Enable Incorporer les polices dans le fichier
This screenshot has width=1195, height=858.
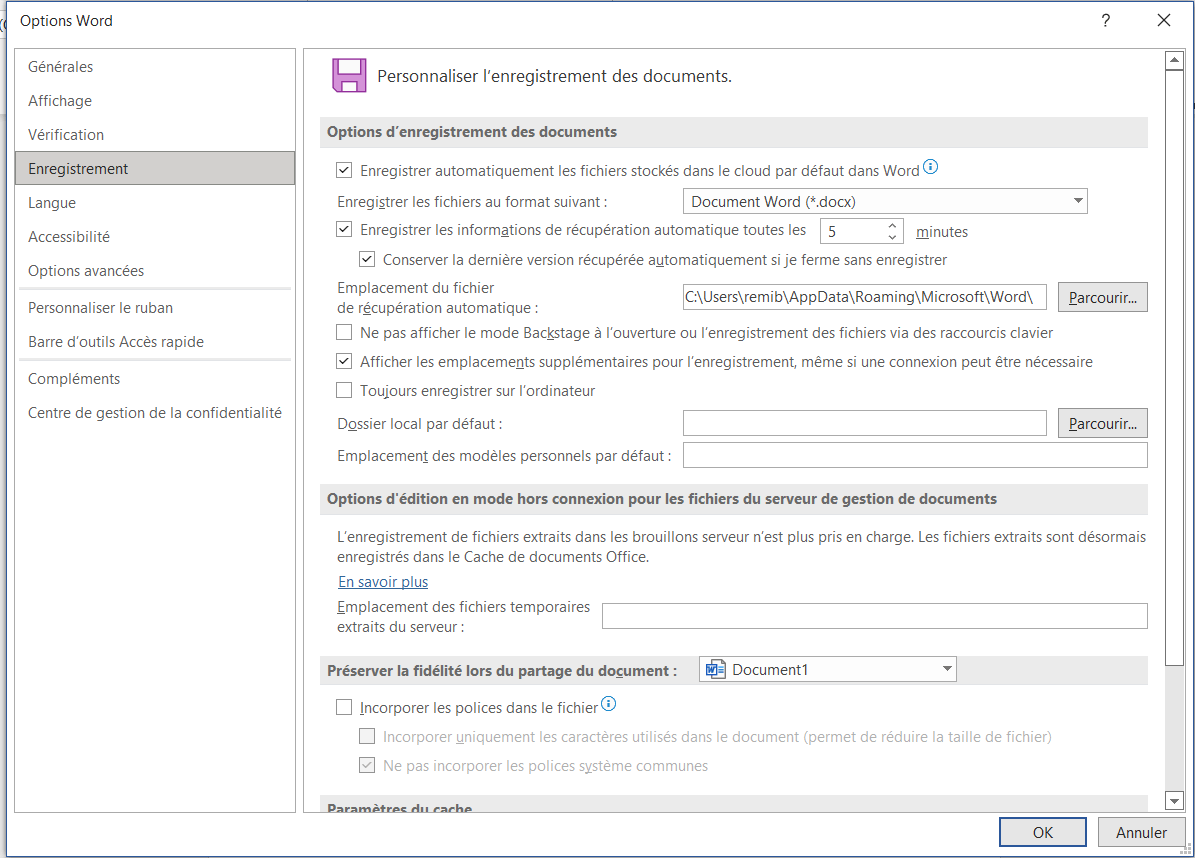(x=344, y=707)
